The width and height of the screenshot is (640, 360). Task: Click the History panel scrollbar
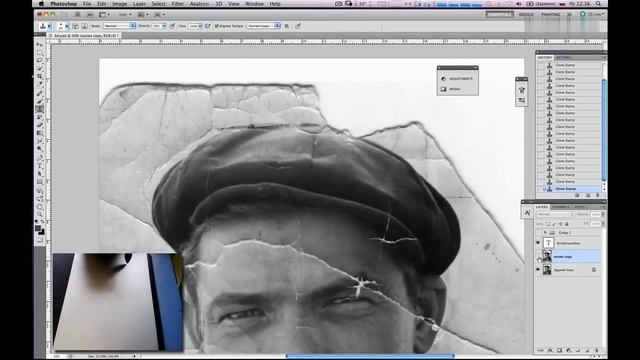coord(604,129)
